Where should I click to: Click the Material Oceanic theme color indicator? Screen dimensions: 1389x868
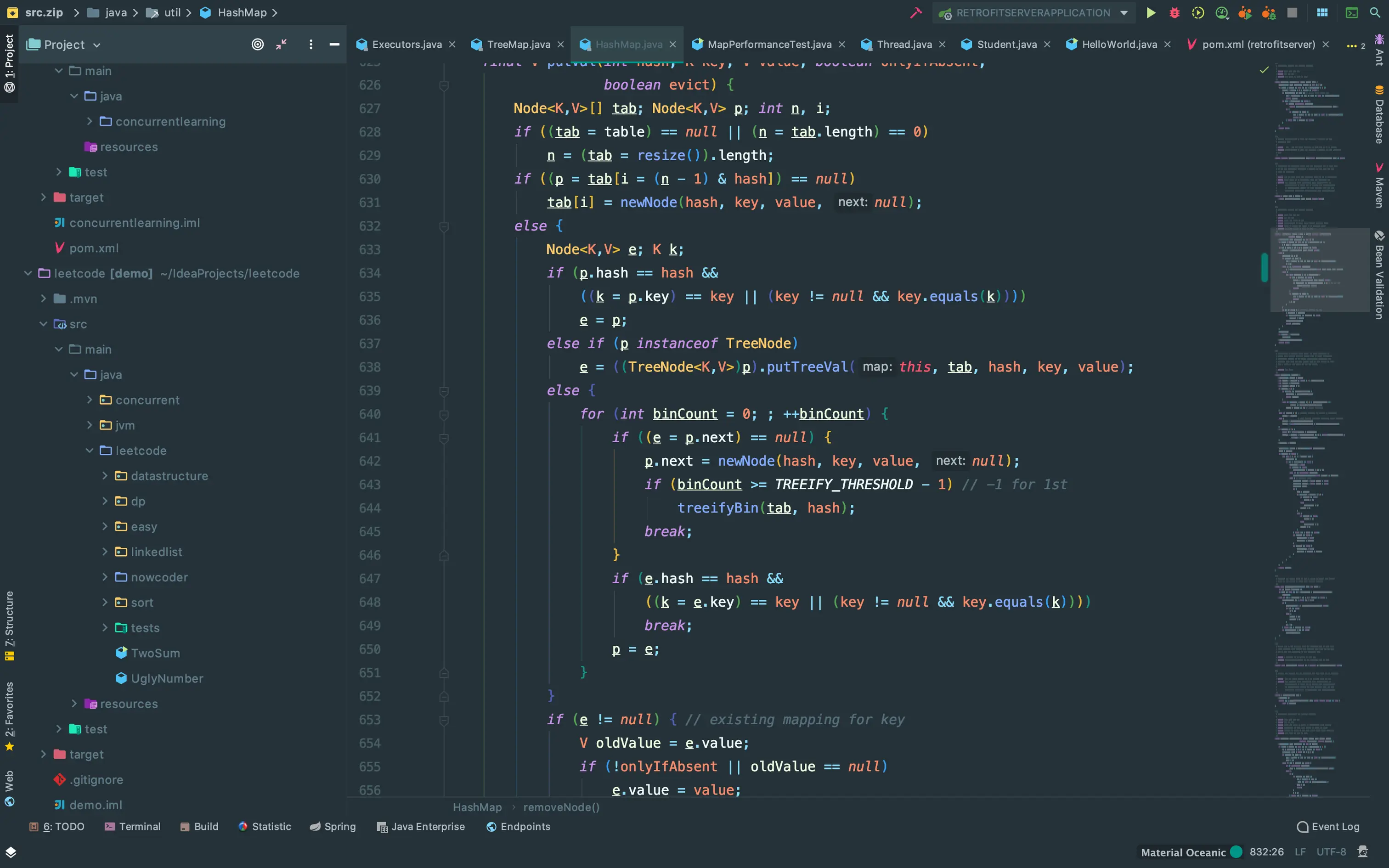pos(1237,852)
